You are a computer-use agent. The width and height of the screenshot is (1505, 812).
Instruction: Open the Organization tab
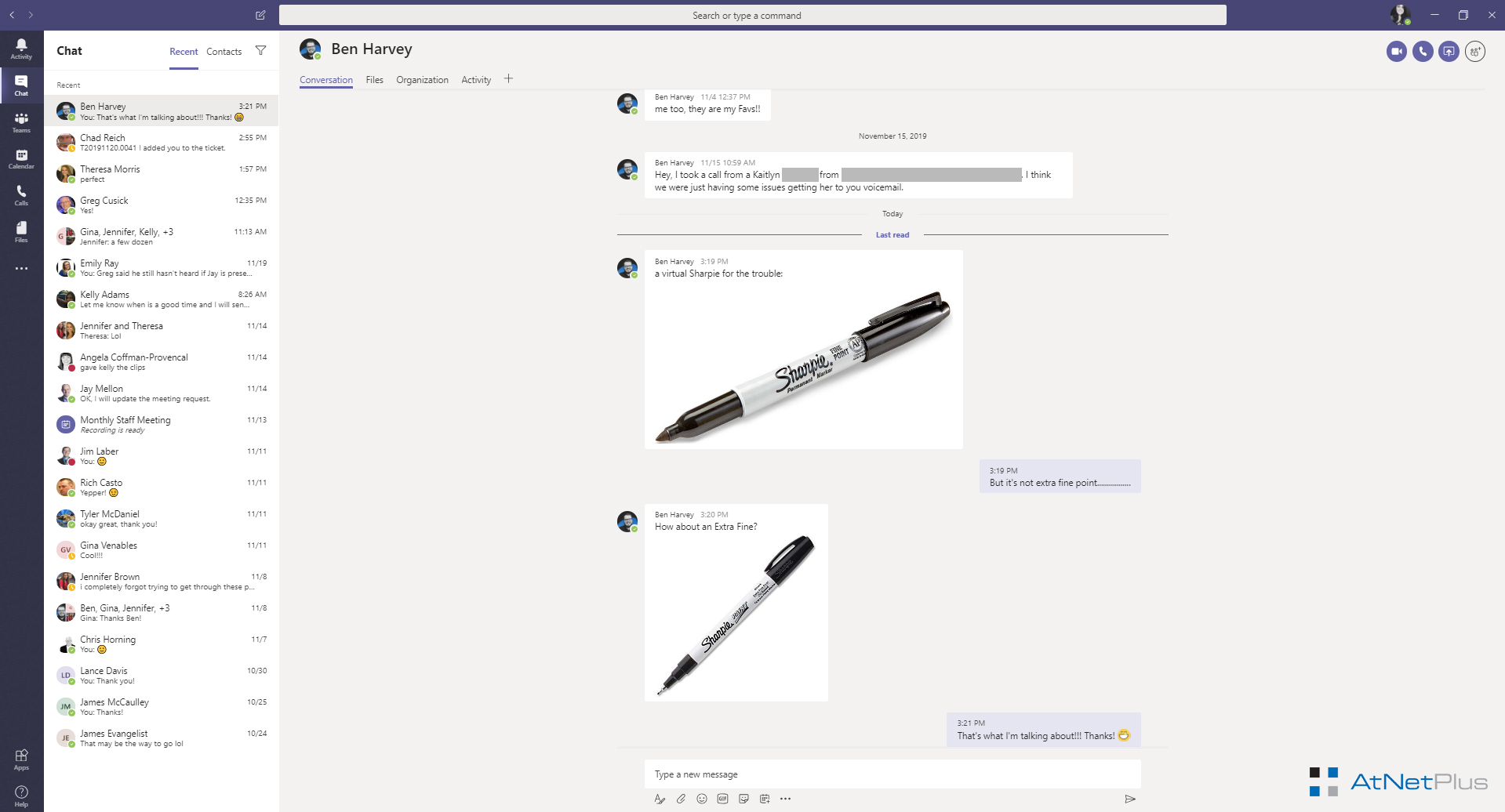(422, 80)
